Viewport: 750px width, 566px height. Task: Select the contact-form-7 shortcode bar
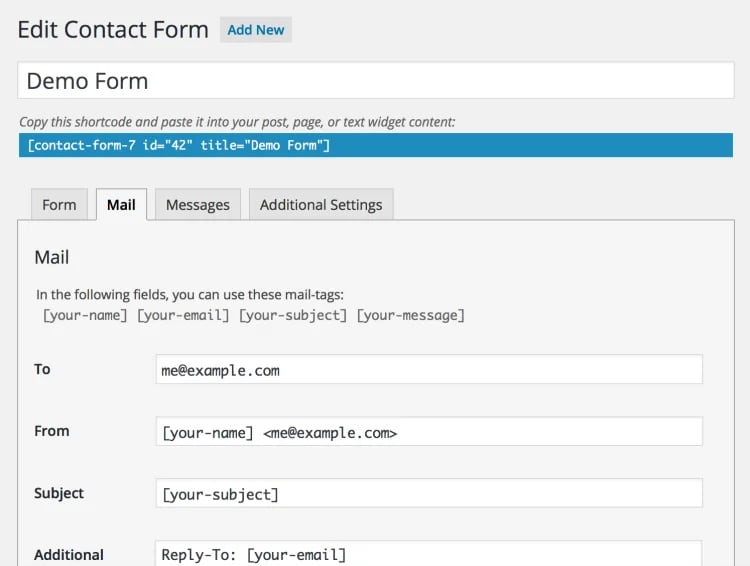tap(375, 145)
